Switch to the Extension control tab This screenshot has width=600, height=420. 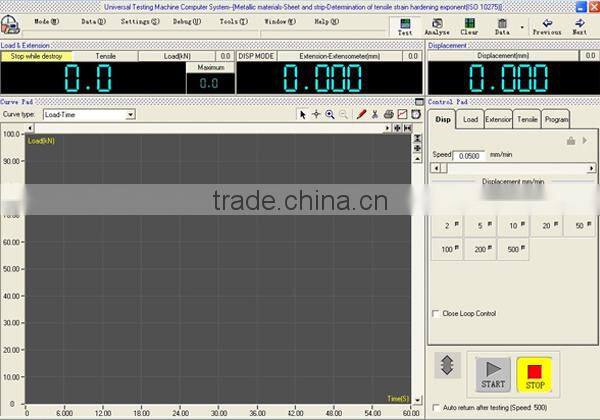(498, 120)
